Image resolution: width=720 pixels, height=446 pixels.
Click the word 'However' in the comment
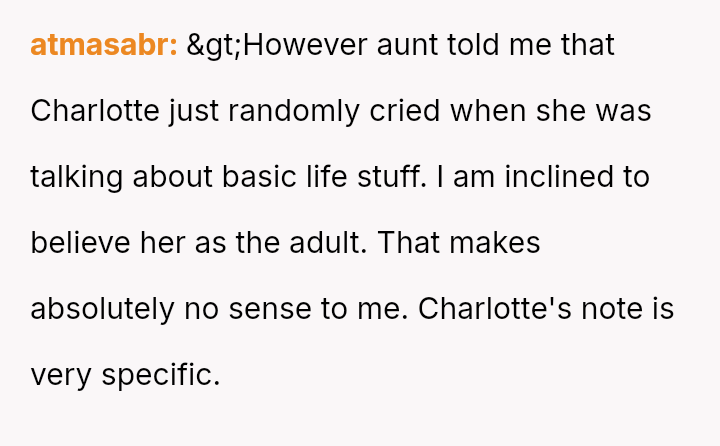[x=305, y=45]
